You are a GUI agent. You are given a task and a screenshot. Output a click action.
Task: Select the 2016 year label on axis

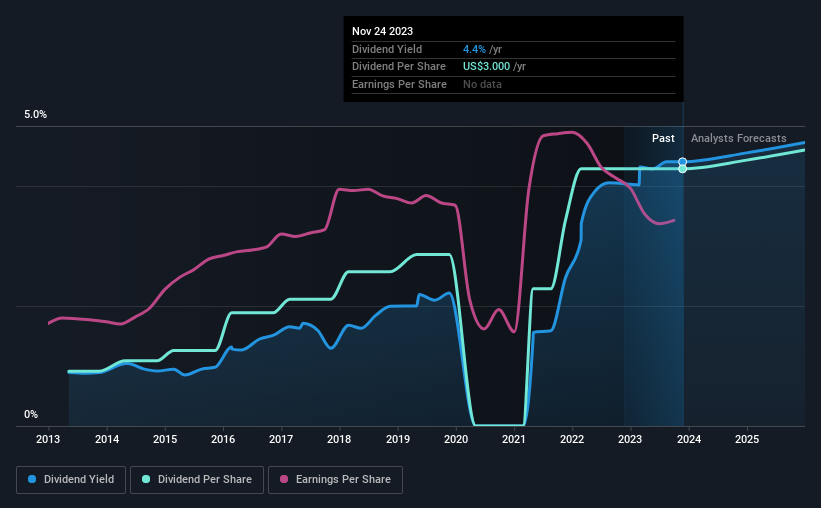click(223, 439)
